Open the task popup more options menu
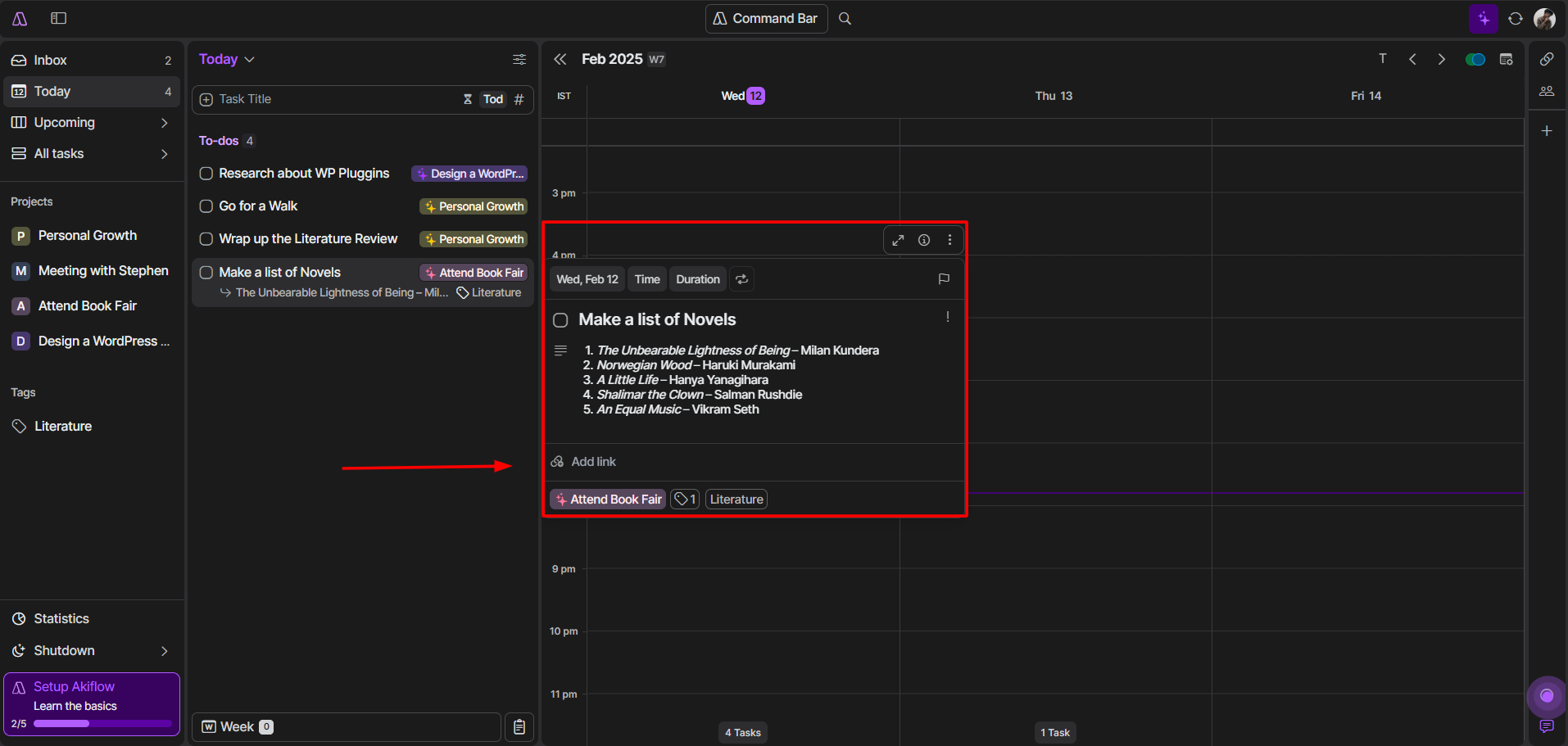This screenshot has width=1568, height=746. coord(949,240)
